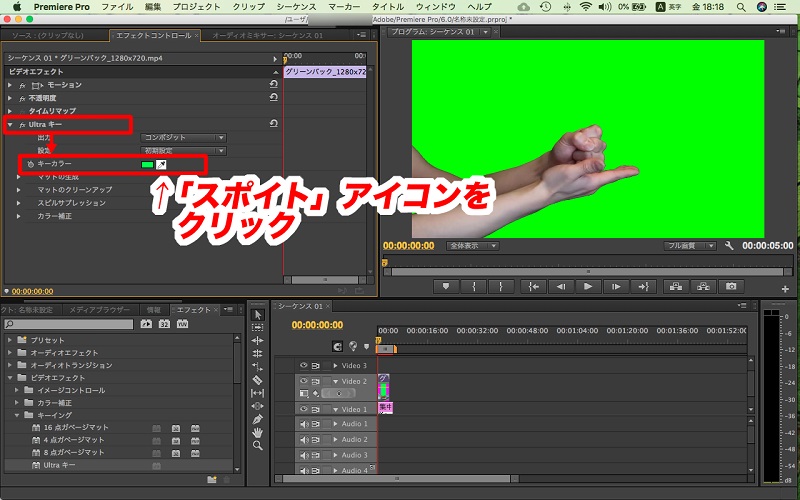The width and height of the screenshot is (800, 500).
Task: Reset the Opacity effect
Action: pyautogui.click(x=273, y=97)
